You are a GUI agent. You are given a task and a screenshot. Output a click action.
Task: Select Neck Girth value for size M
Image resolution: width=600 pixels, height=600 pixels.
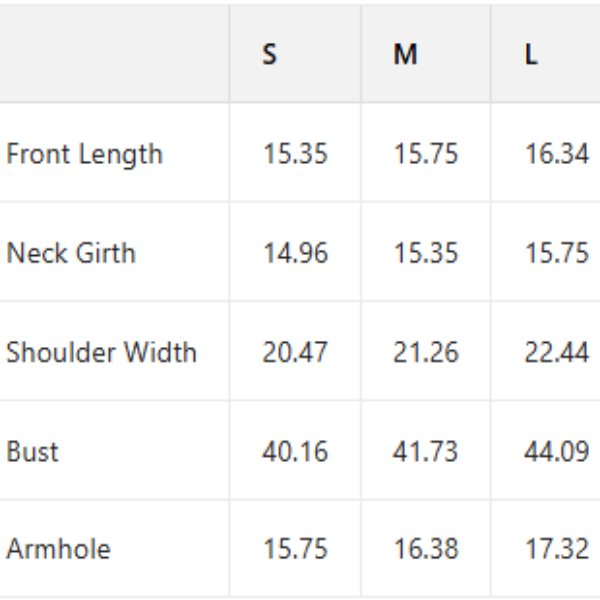click(425, 253)
